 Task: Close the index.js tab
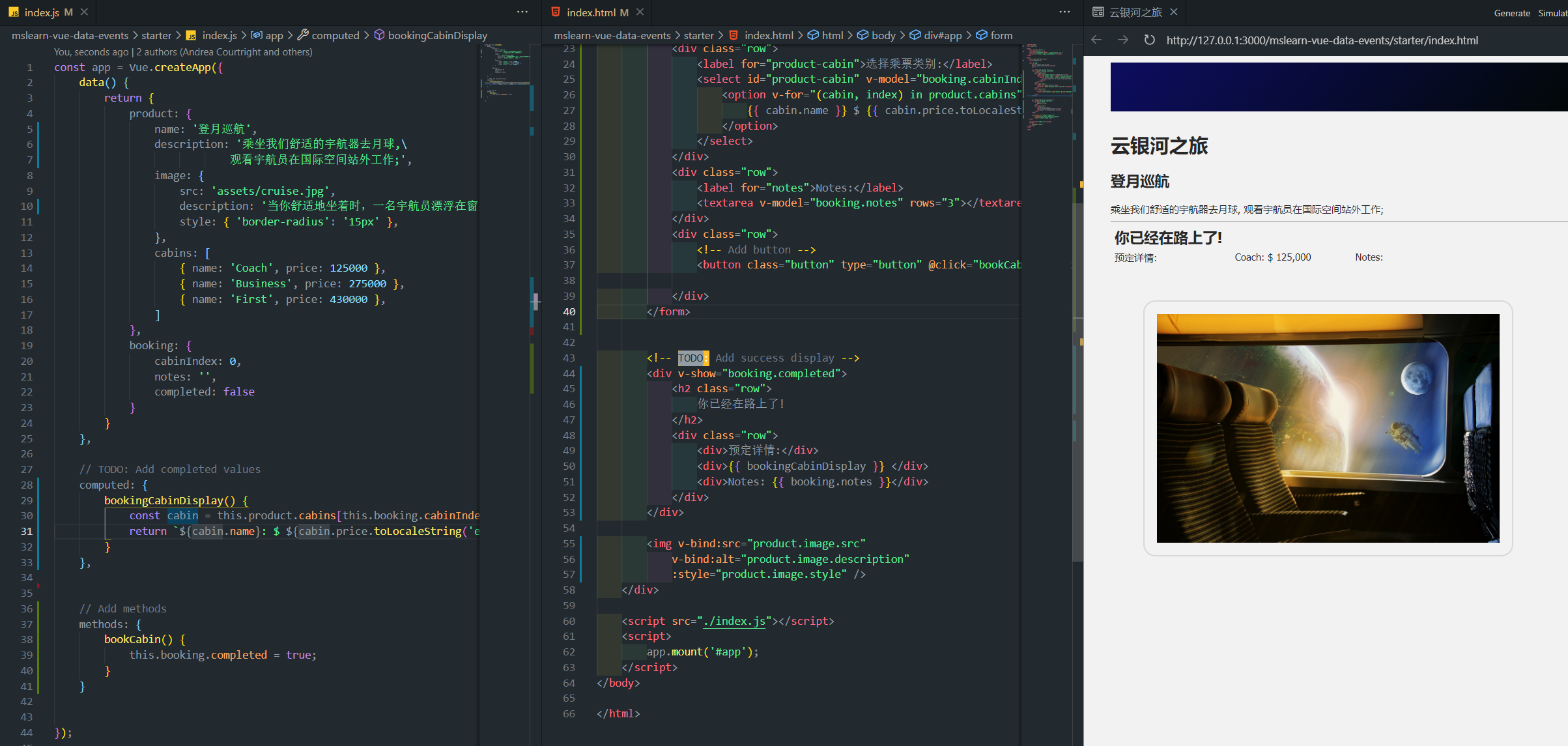tap(85, 12)
